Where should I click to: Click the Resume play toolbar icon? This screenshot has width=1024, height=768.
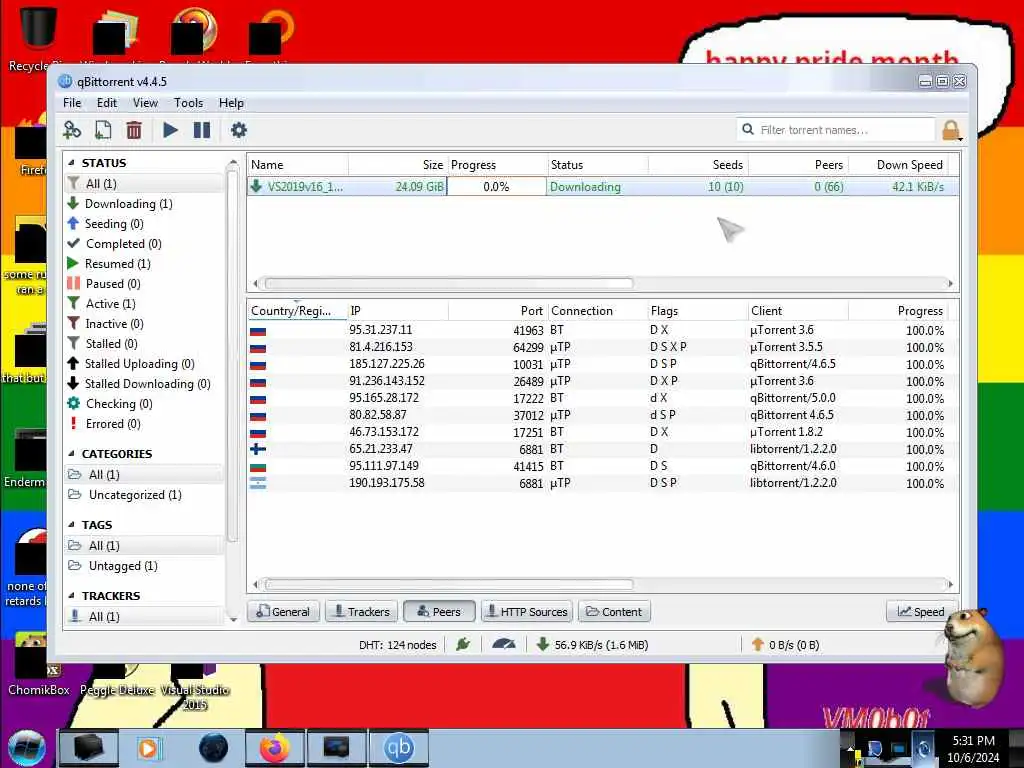pyautogui.click(x=170, y=130)
